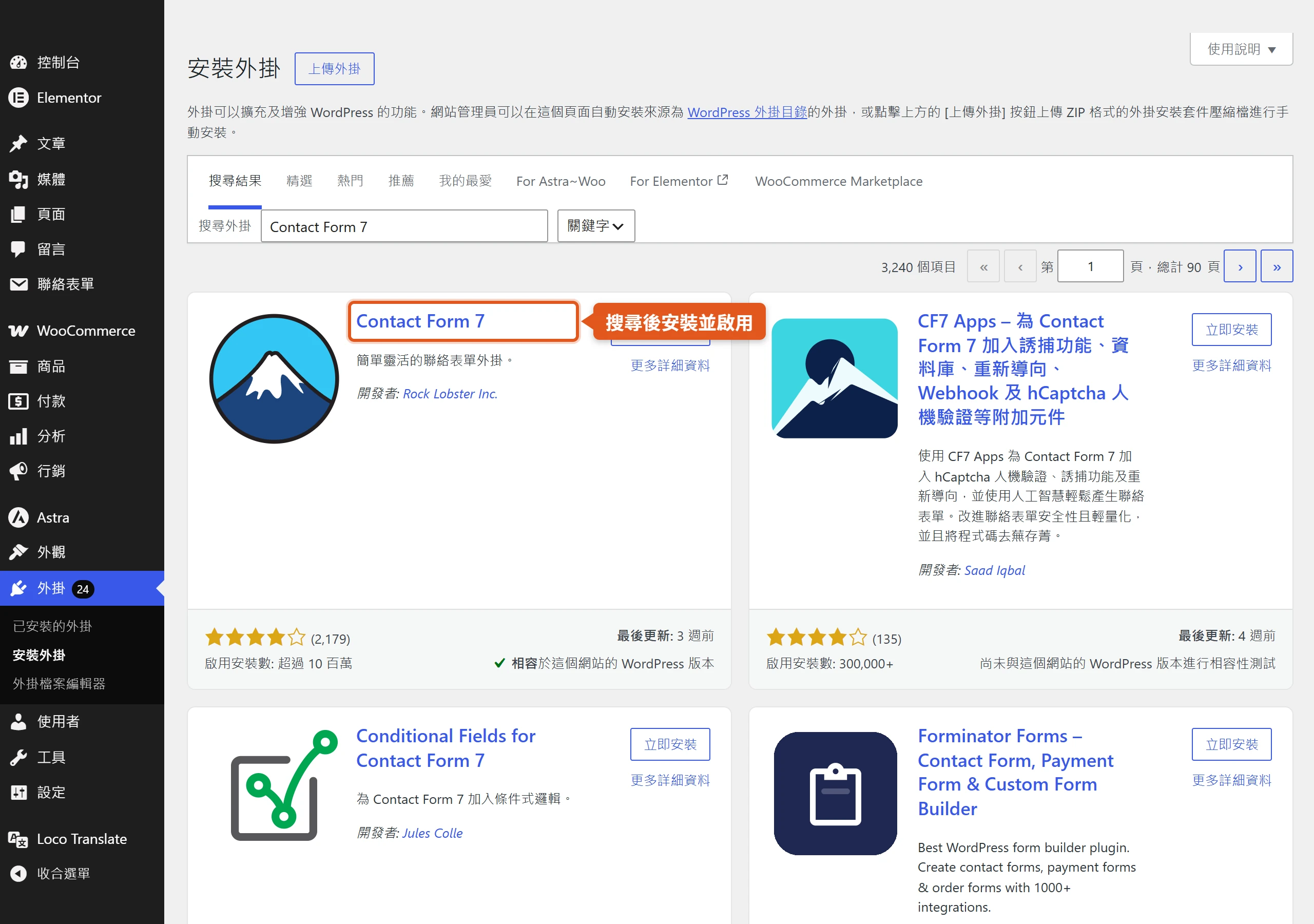Click the 聯絡表單 envelope icon

pyautogui.click(x=18, y=284)
